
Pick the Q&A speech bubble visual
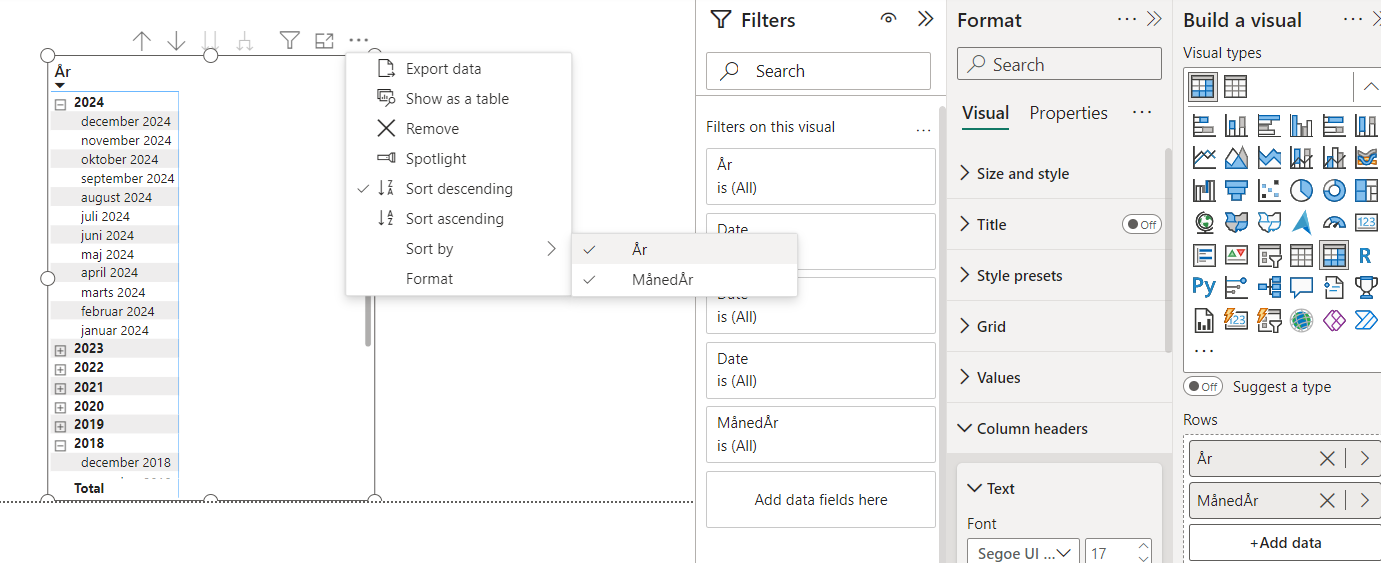1301,287
